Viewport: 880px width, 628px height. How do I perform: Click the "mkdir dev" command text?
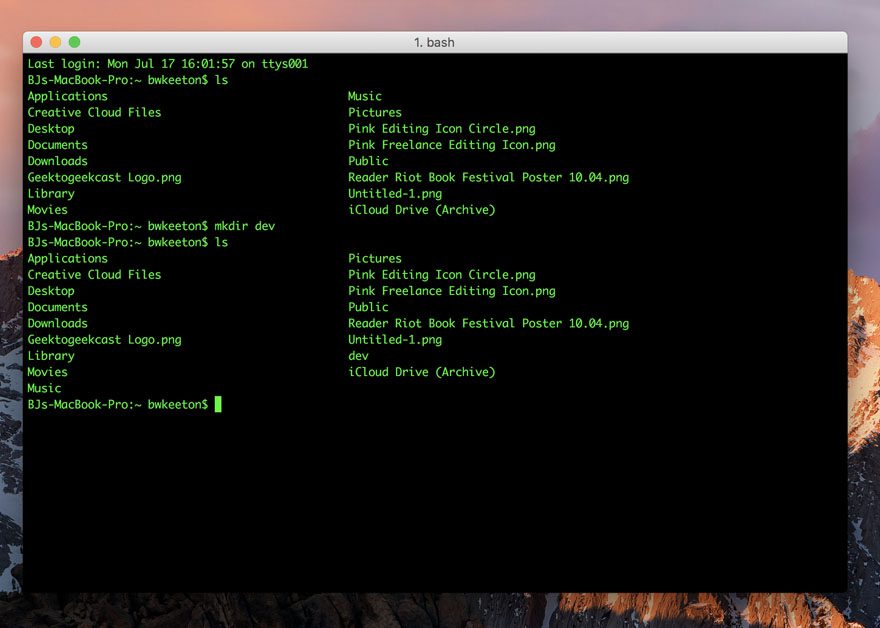(244, 226)
